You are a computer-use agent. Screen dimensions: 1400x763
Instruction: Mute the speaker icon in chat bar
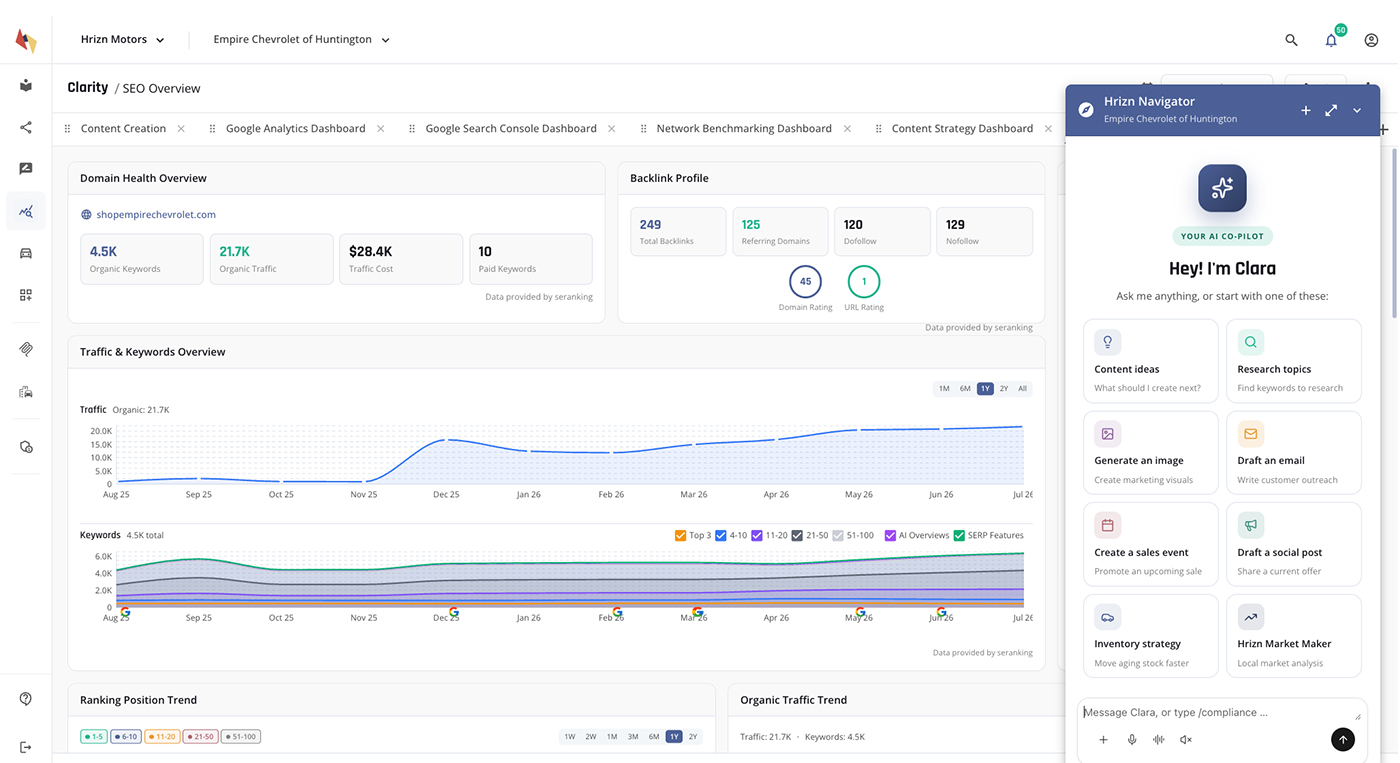(x=1186, y=740)
